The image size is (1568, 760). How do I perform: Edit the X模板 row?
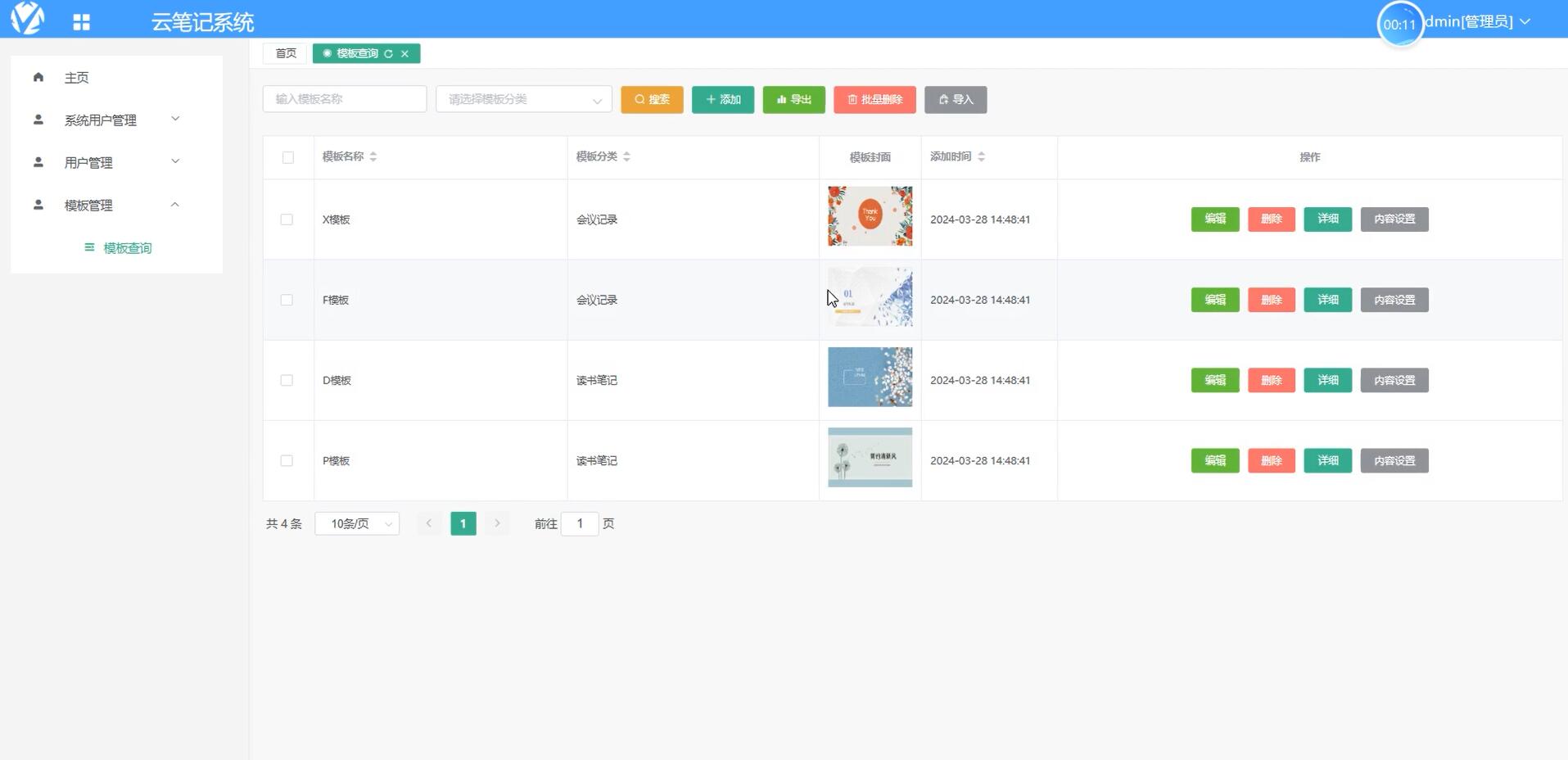coord(1215,219)
